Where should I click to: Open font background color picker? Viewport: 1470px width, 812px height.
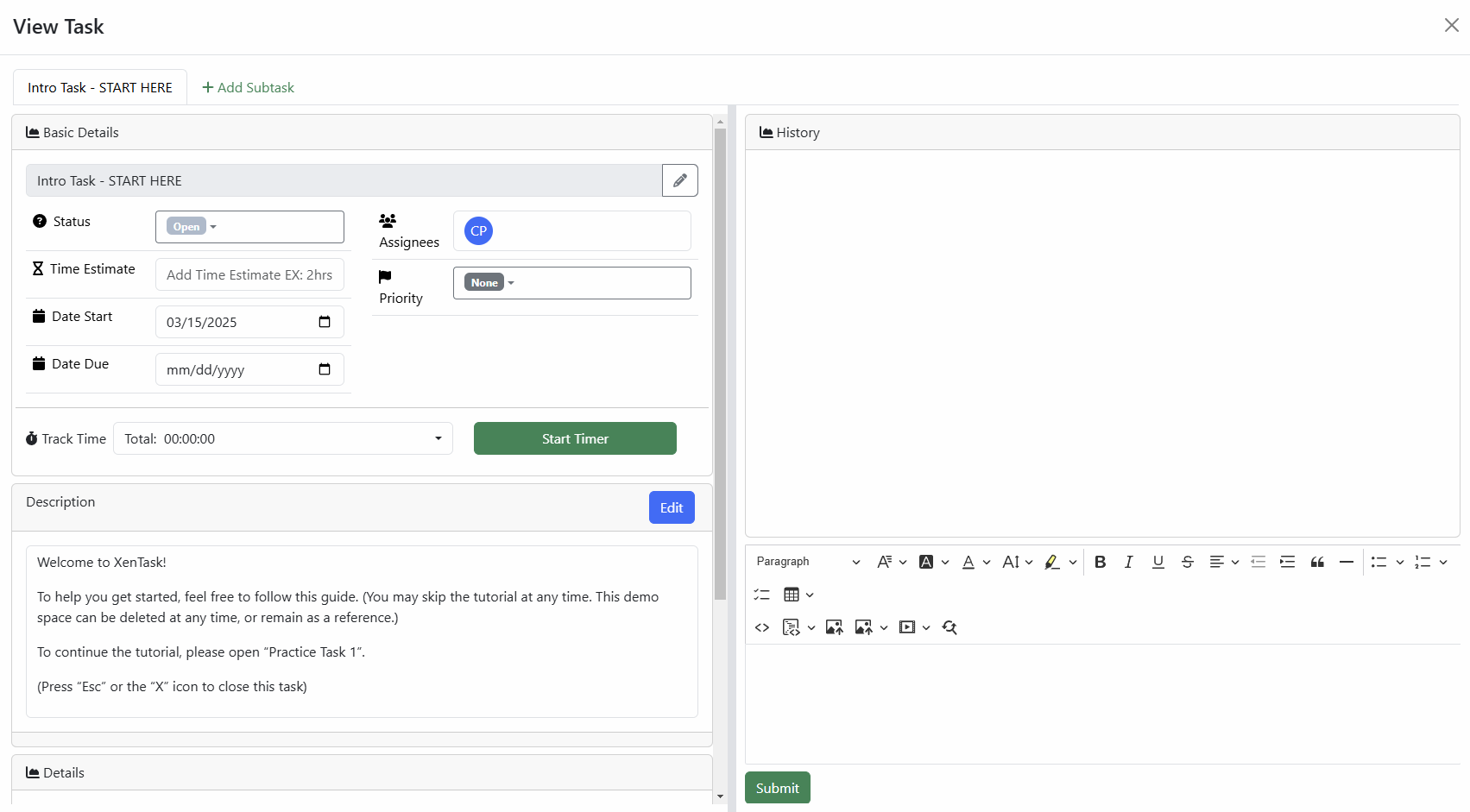tap(934, 562)
